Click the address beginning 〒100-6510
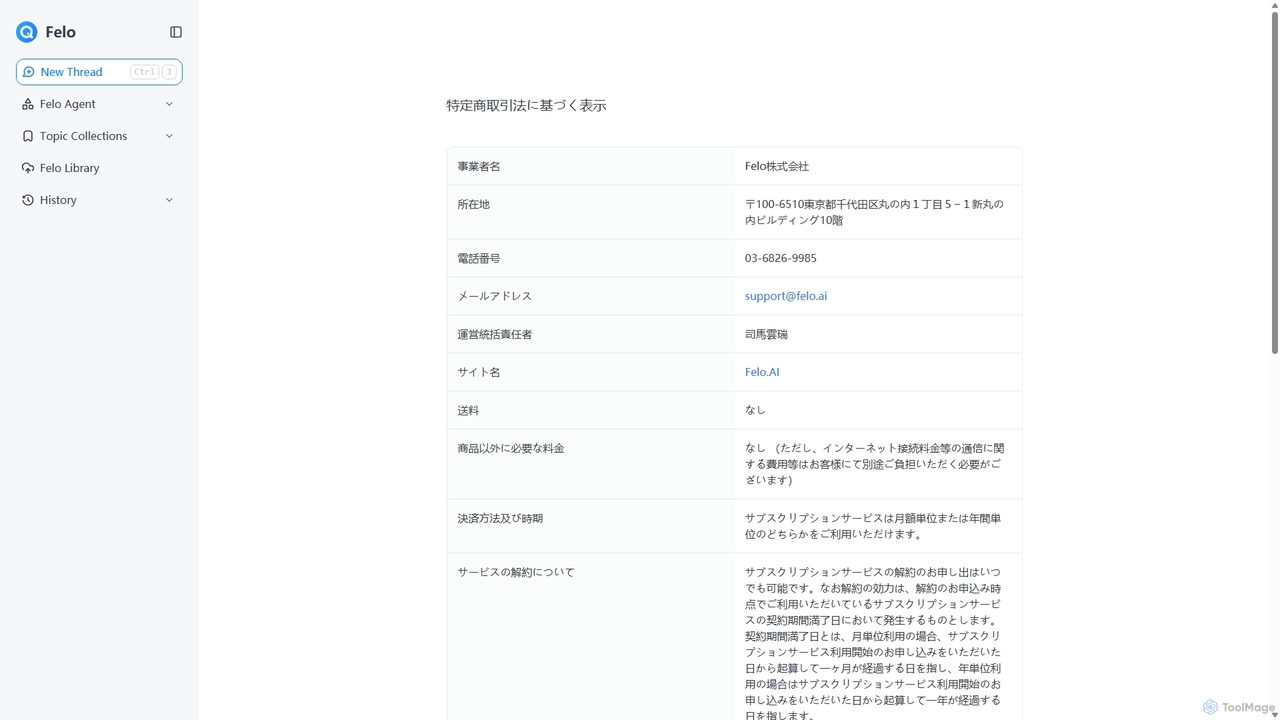Image resolution: width=1280 pixels, height=720 pixels. (x=875, y=212)
